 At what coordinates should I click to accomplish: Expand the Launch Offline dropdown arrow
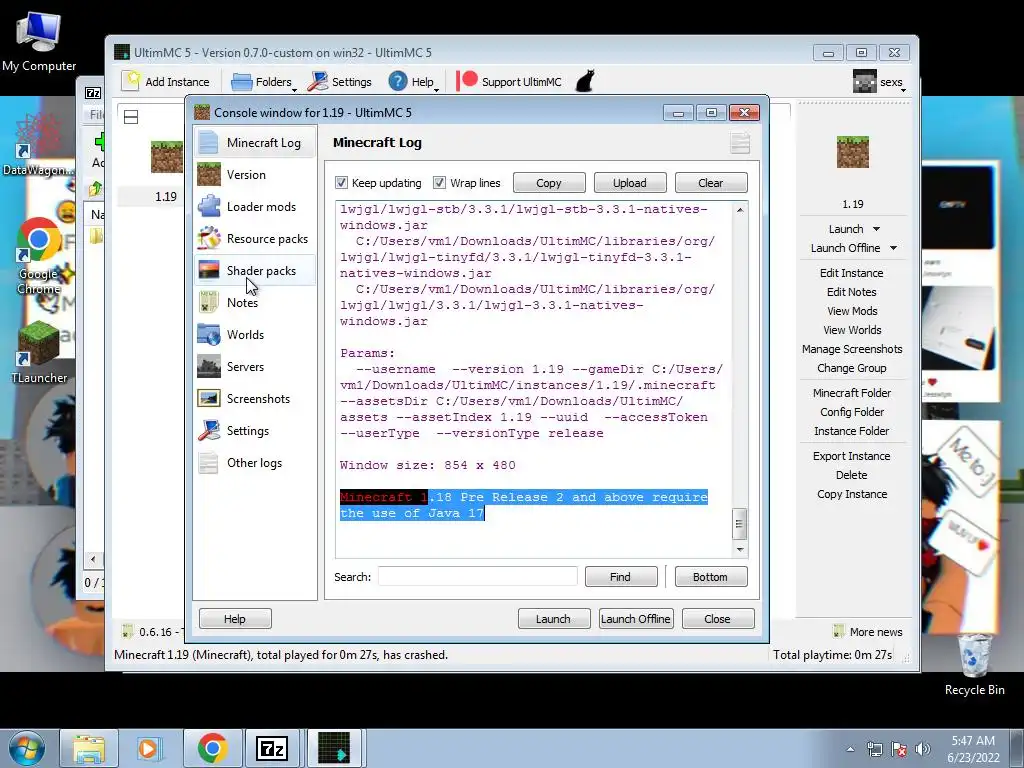pos(893,248)
